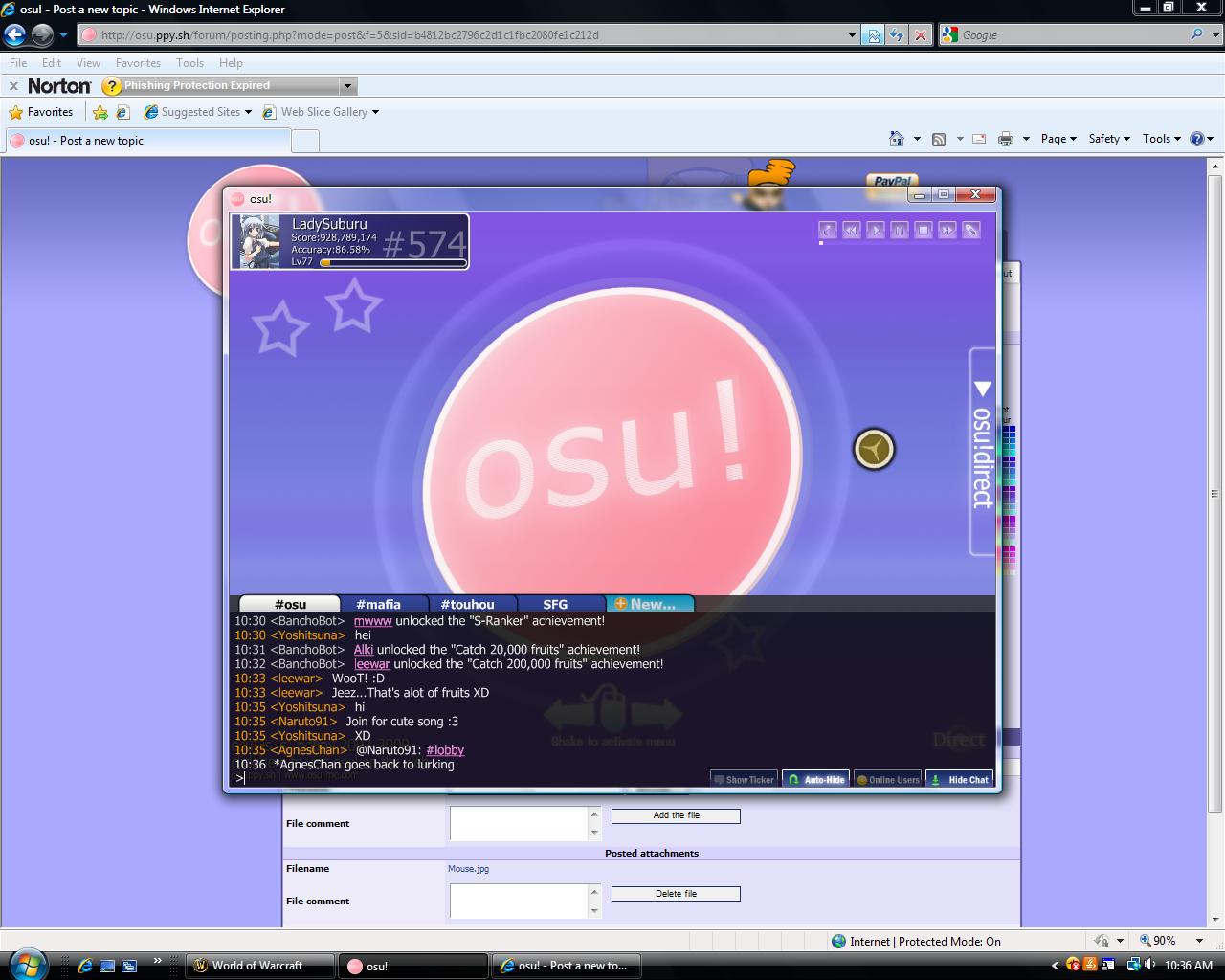Click the Read Mail icon

(979, 139)
